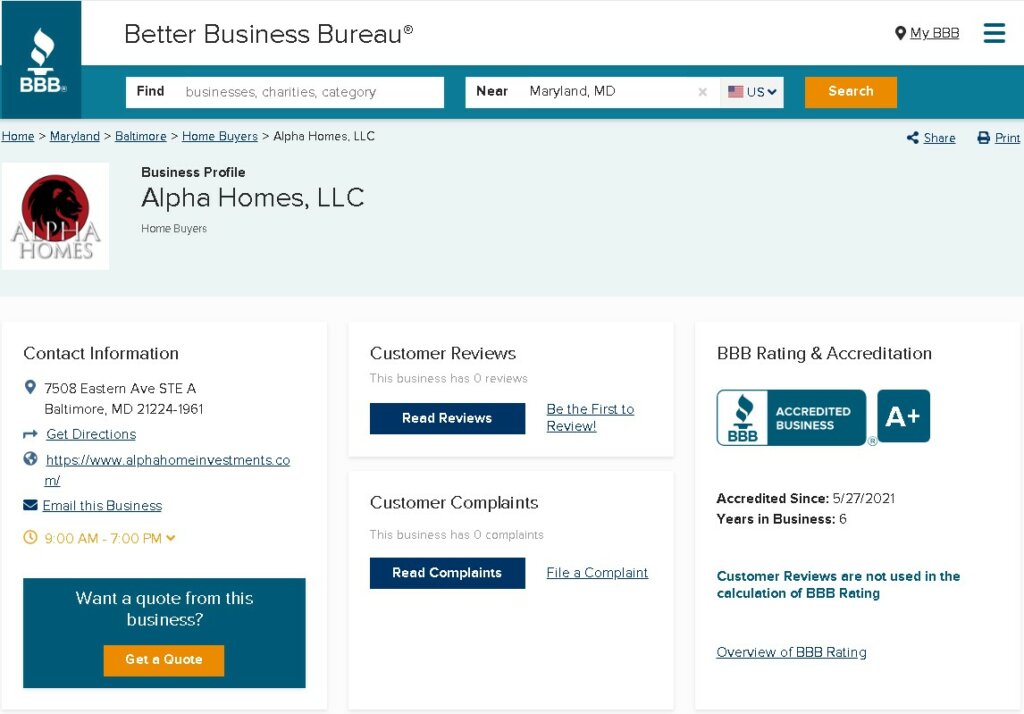The height and width of the screenshot is (714, 1024).
Task: Click the 'Business Profile' label
Action: (193, 172)
